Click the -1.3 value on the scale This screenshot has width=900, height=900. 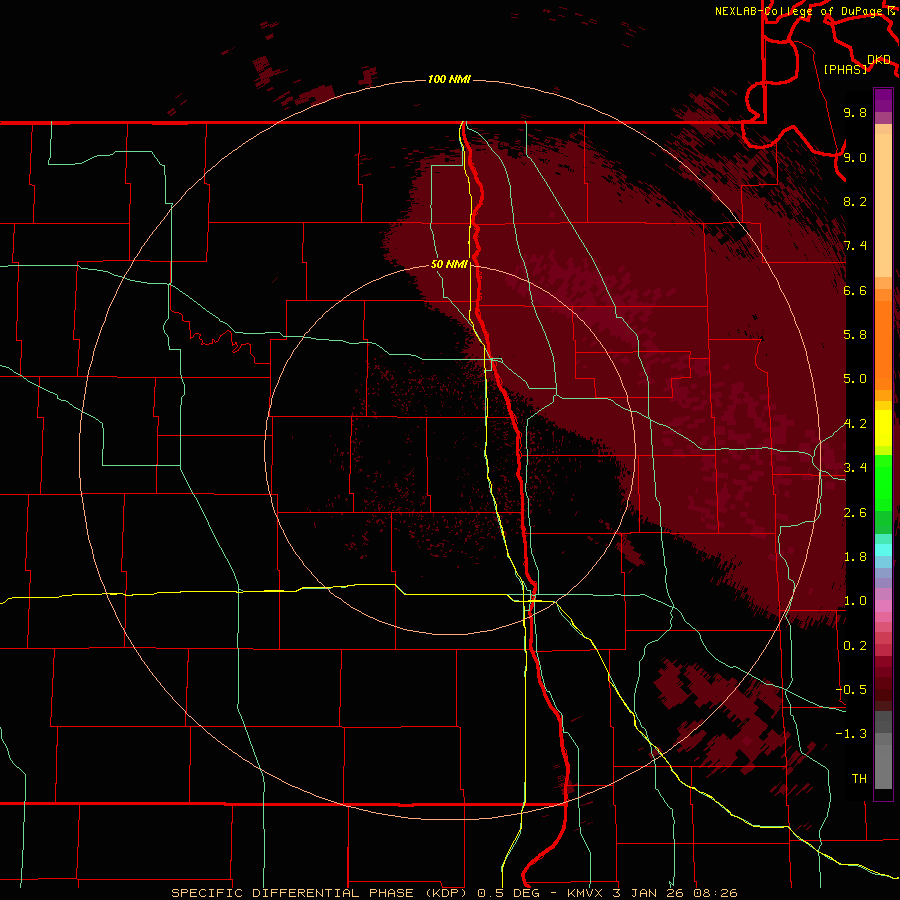[x=851, y=734]
